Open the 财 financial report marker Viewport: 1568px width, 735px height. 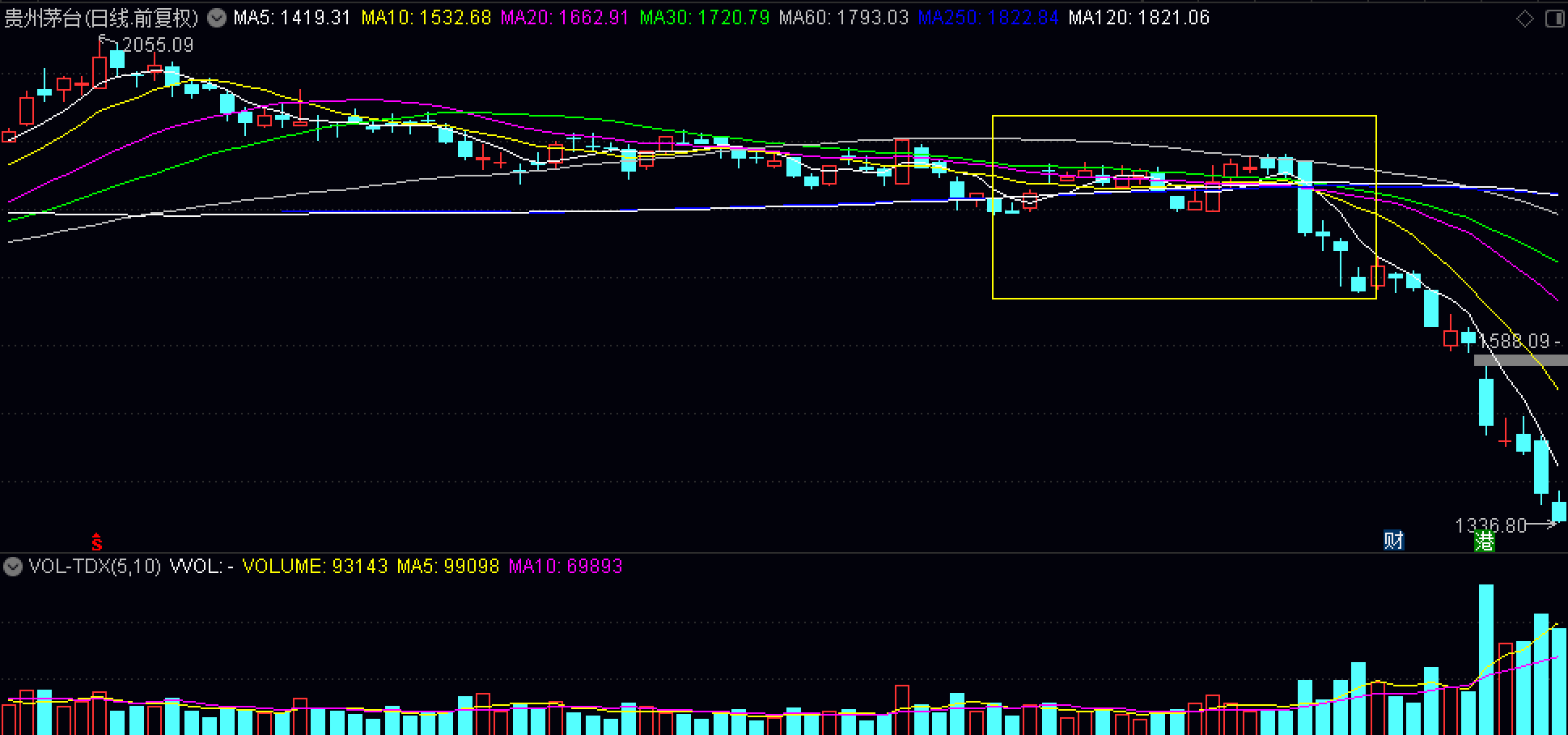pyautogui.click(x=1393, y=540)
